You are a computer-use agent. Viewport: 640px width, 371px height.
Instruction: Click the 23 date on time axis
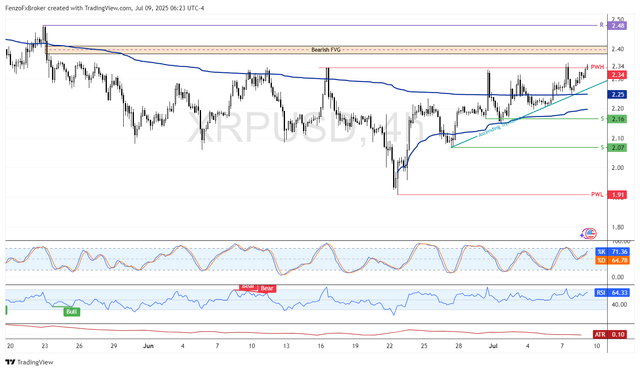click(44, 346)
